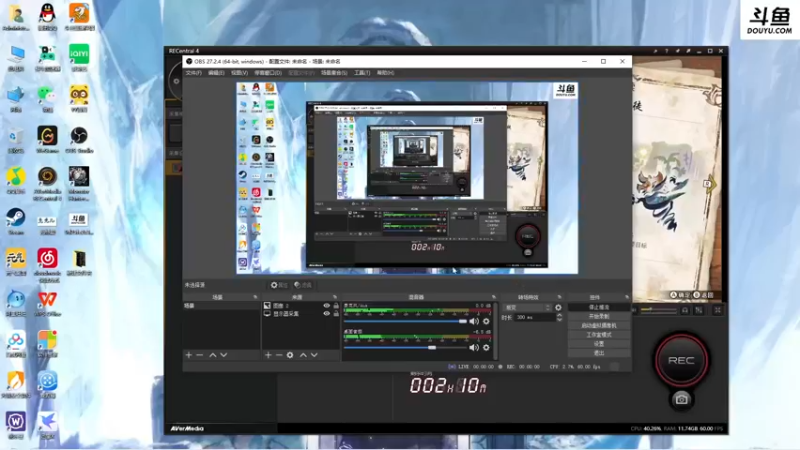This screenshot has height=450, width=800.
Task: Toggle visibility eye of 图像 2 source
Action: point(327,306)
